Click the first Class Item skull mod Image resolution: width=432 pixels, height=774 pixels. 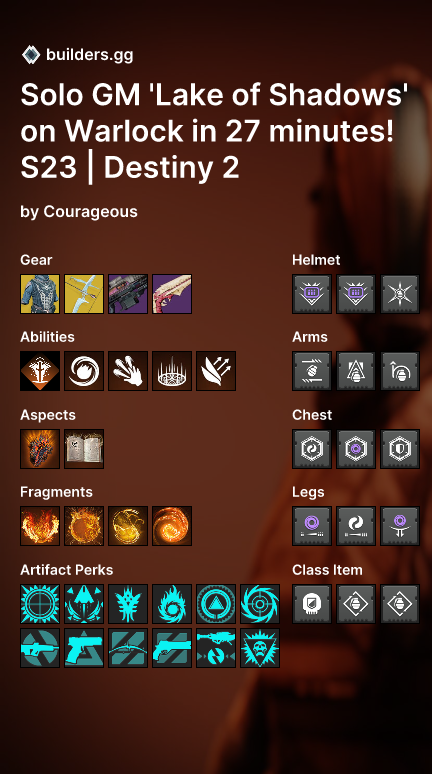tap(312, 604)
